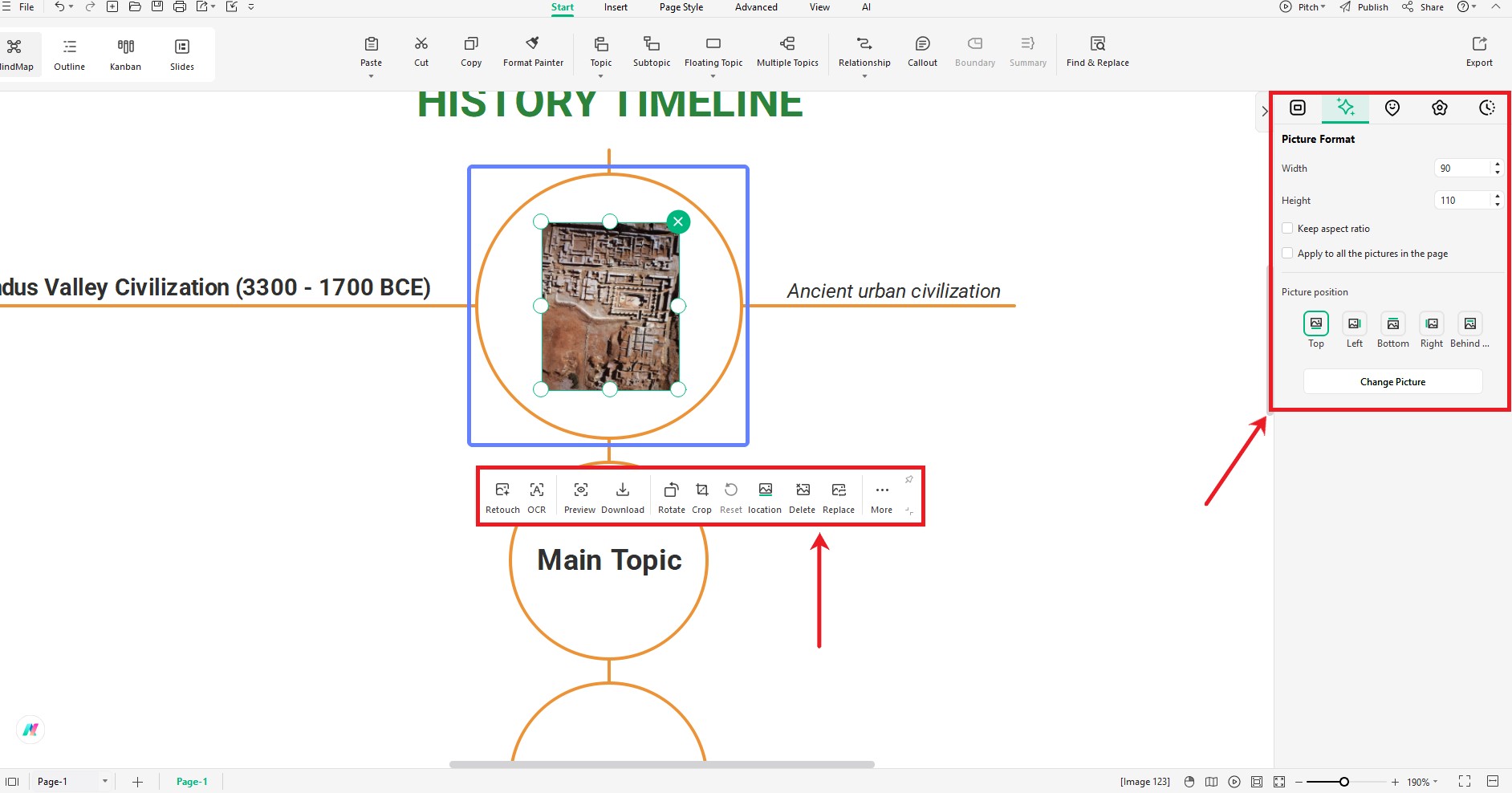Click the print icon in quick access
1512x793 pixels.
(180, 6)
